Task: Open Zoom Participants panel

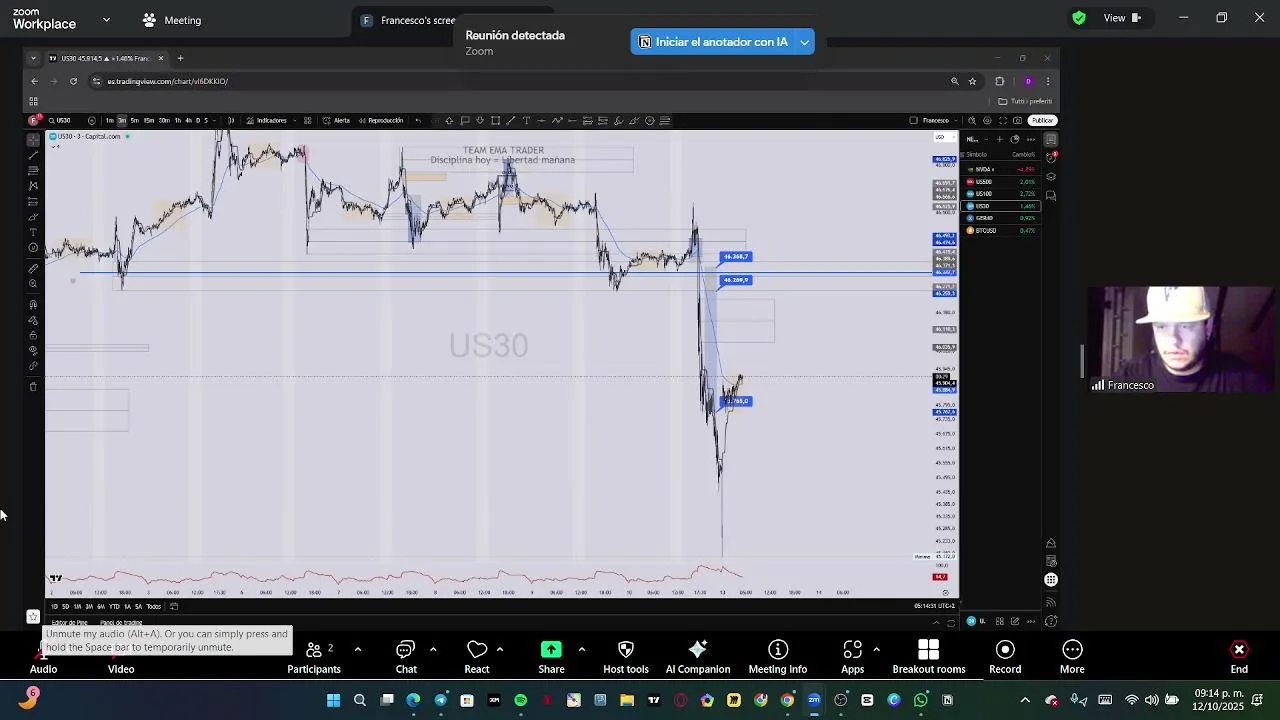Action: click(x=314, y=657)
